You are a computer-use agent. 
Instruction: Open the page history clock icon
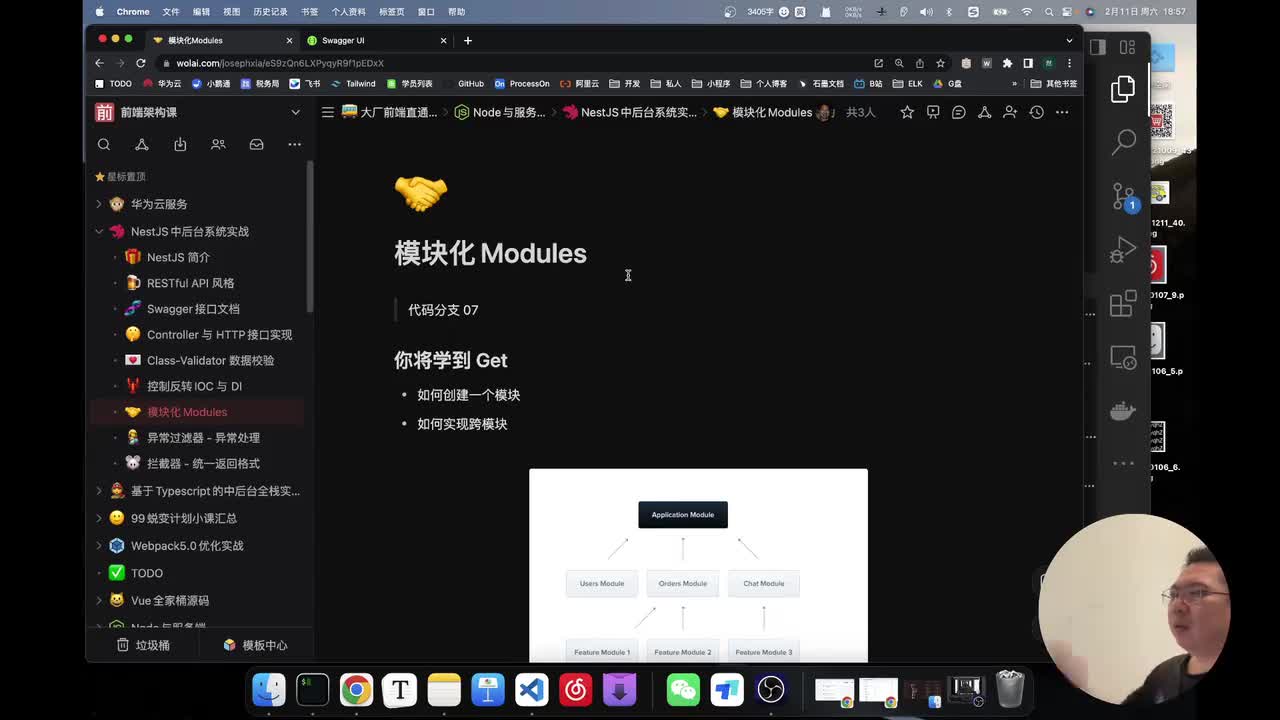[x=1037, y=112]
